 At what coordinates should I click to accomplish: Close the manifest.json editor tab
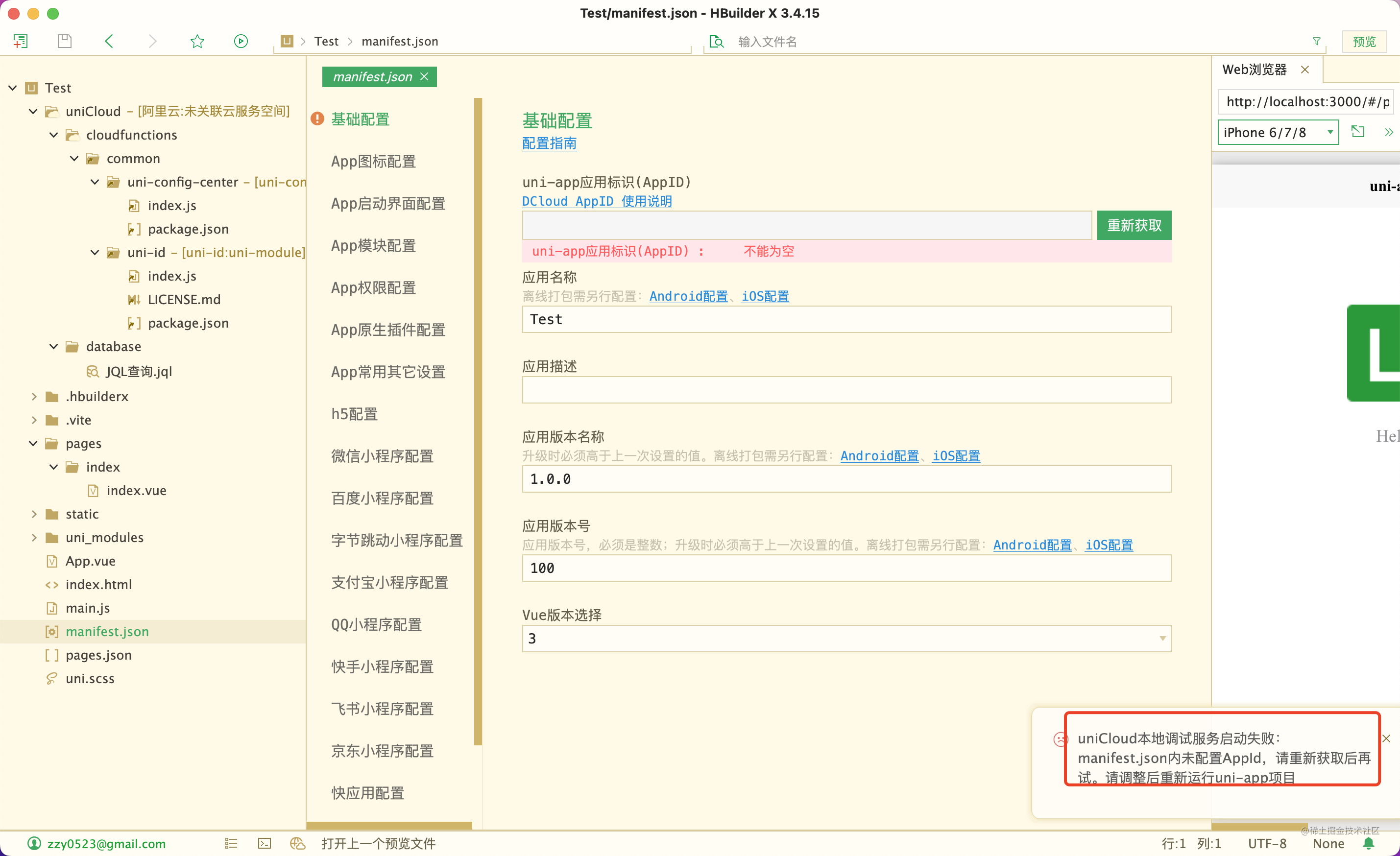(424, 77)
